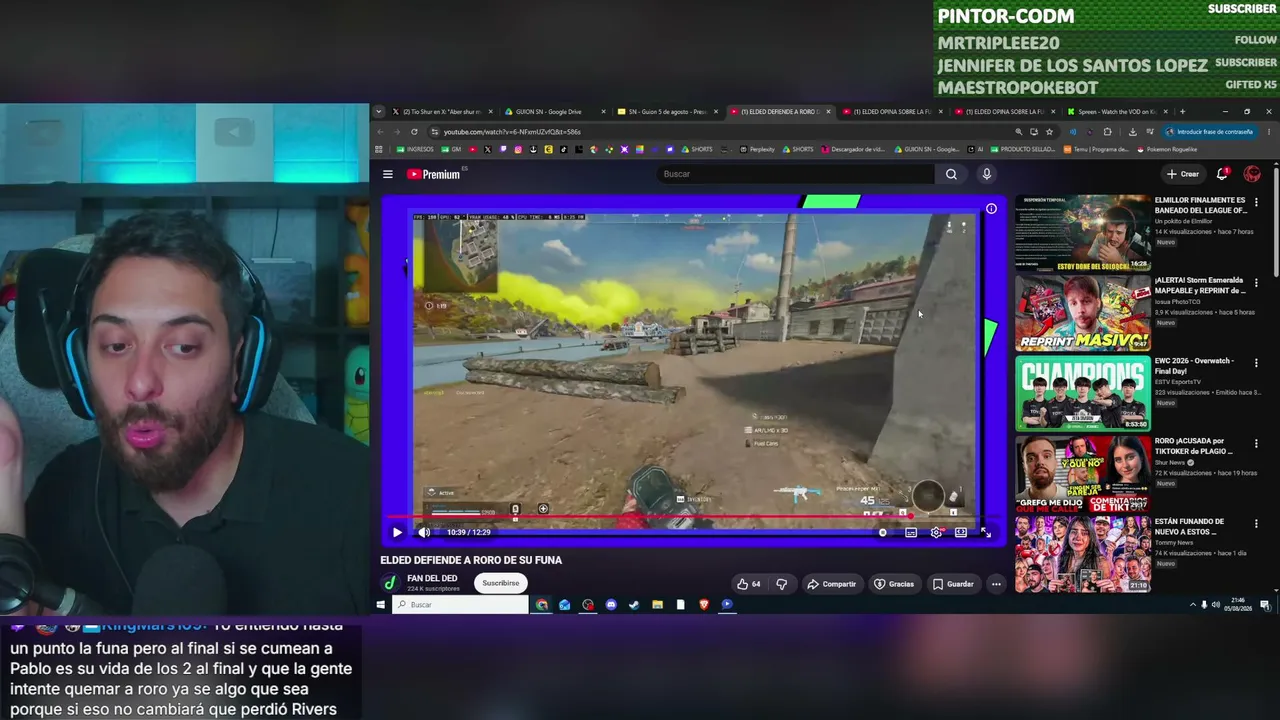Open the video player settings gear
The height and width of the screenshot is (720, 1280).
coord(936,532)
